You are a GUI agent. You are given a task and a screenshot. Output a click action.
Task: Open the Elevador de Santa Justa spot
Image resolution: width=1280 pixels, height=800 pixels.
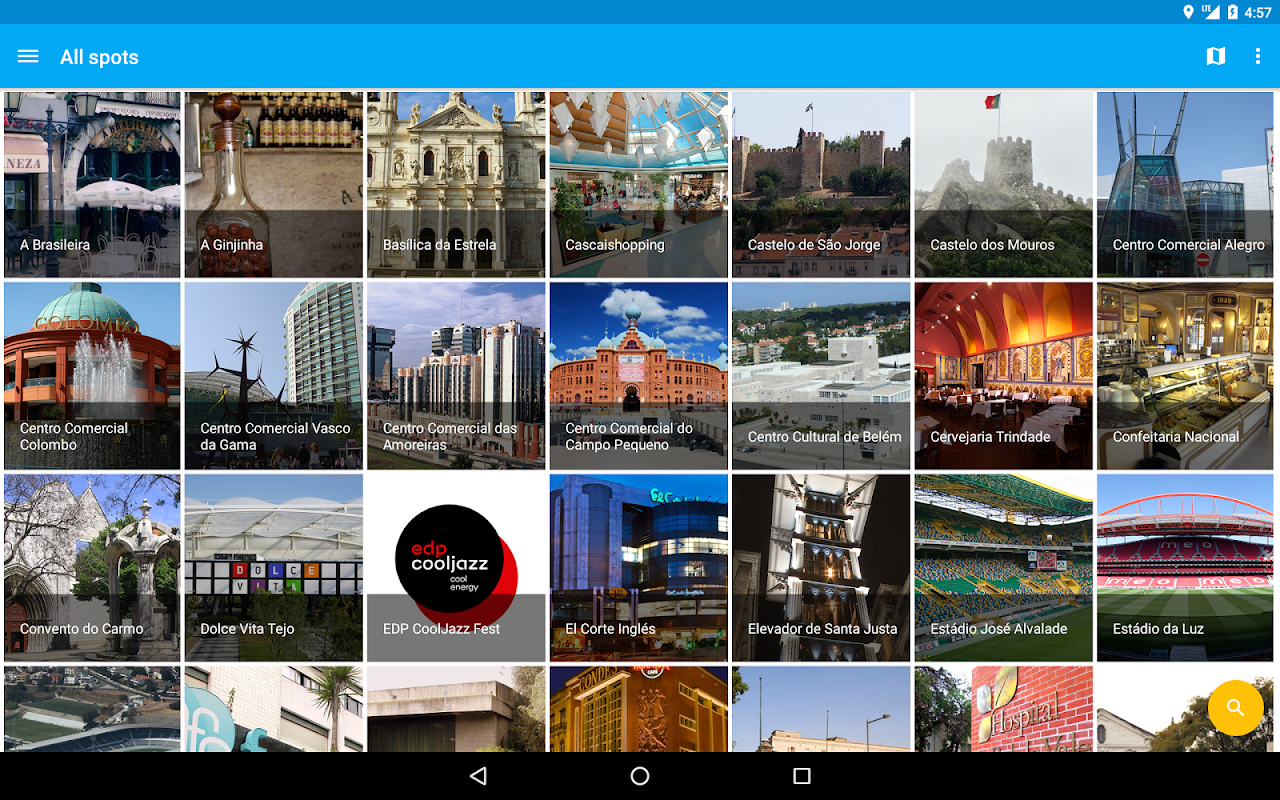(x=821, y=568)
